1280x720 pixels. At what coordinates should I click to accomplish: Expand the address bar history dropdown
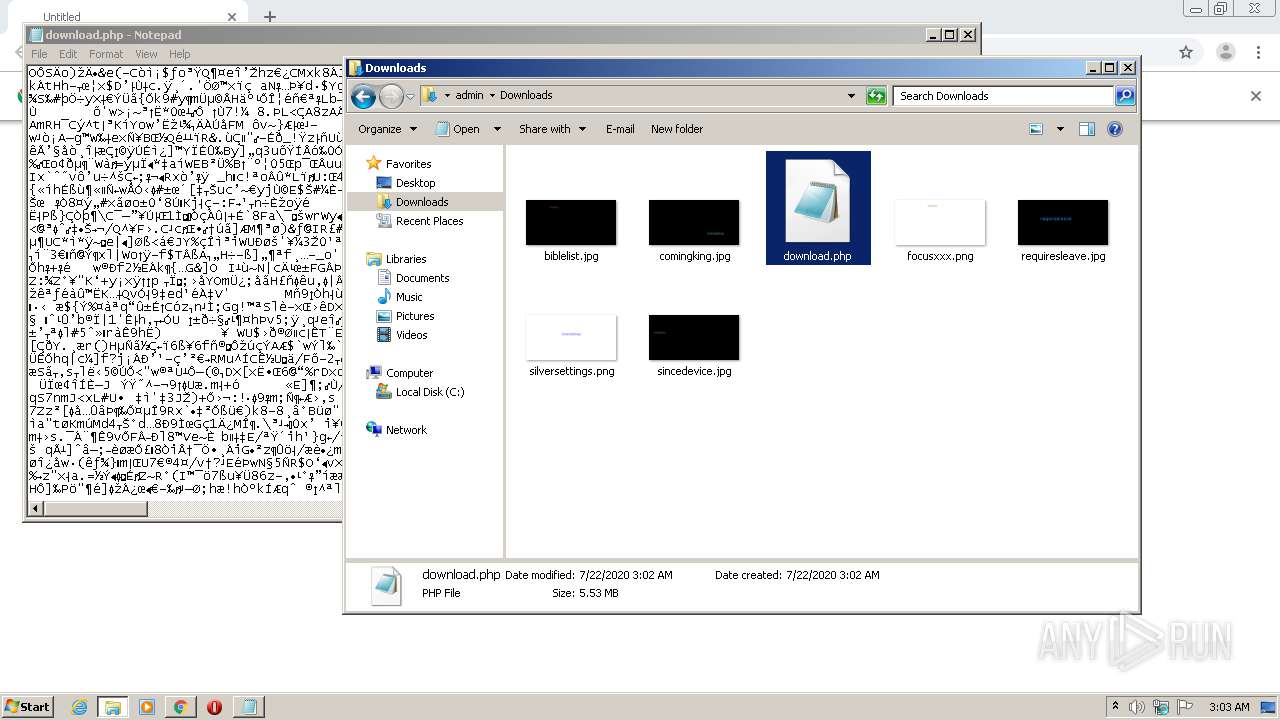click(x=851, y=96)
